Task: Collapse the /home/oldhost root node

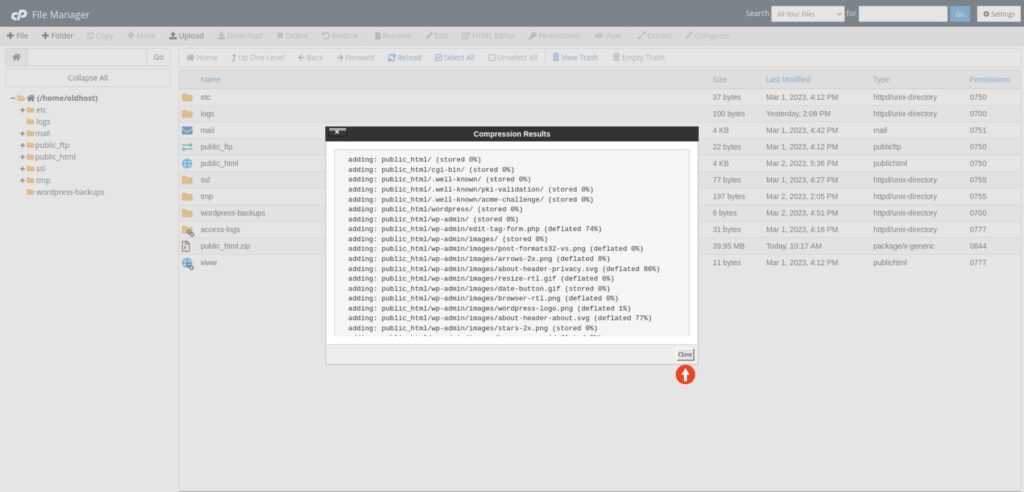Action: coord(12,98)
